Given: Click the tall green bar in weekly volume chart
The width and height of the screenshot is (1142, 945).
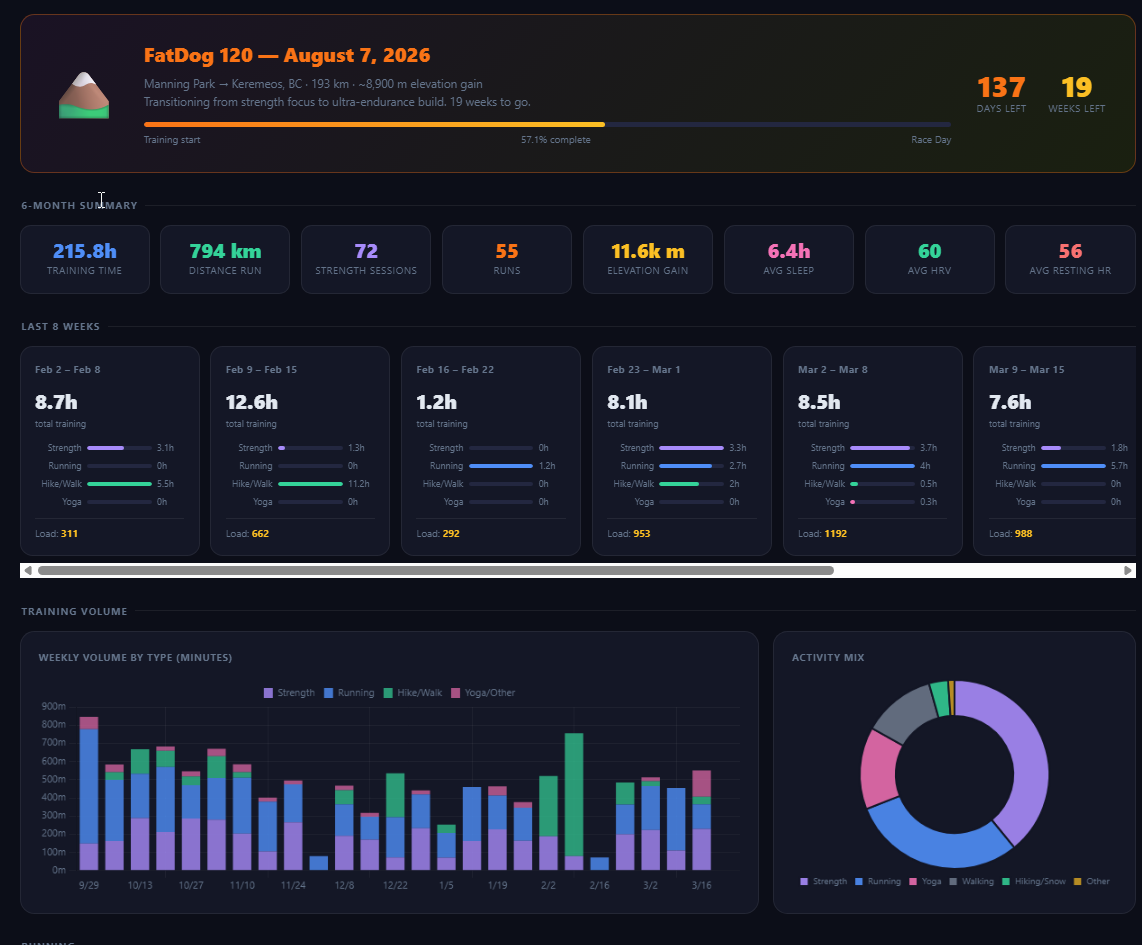Looking at the screenshot, I should pos(574,794).
